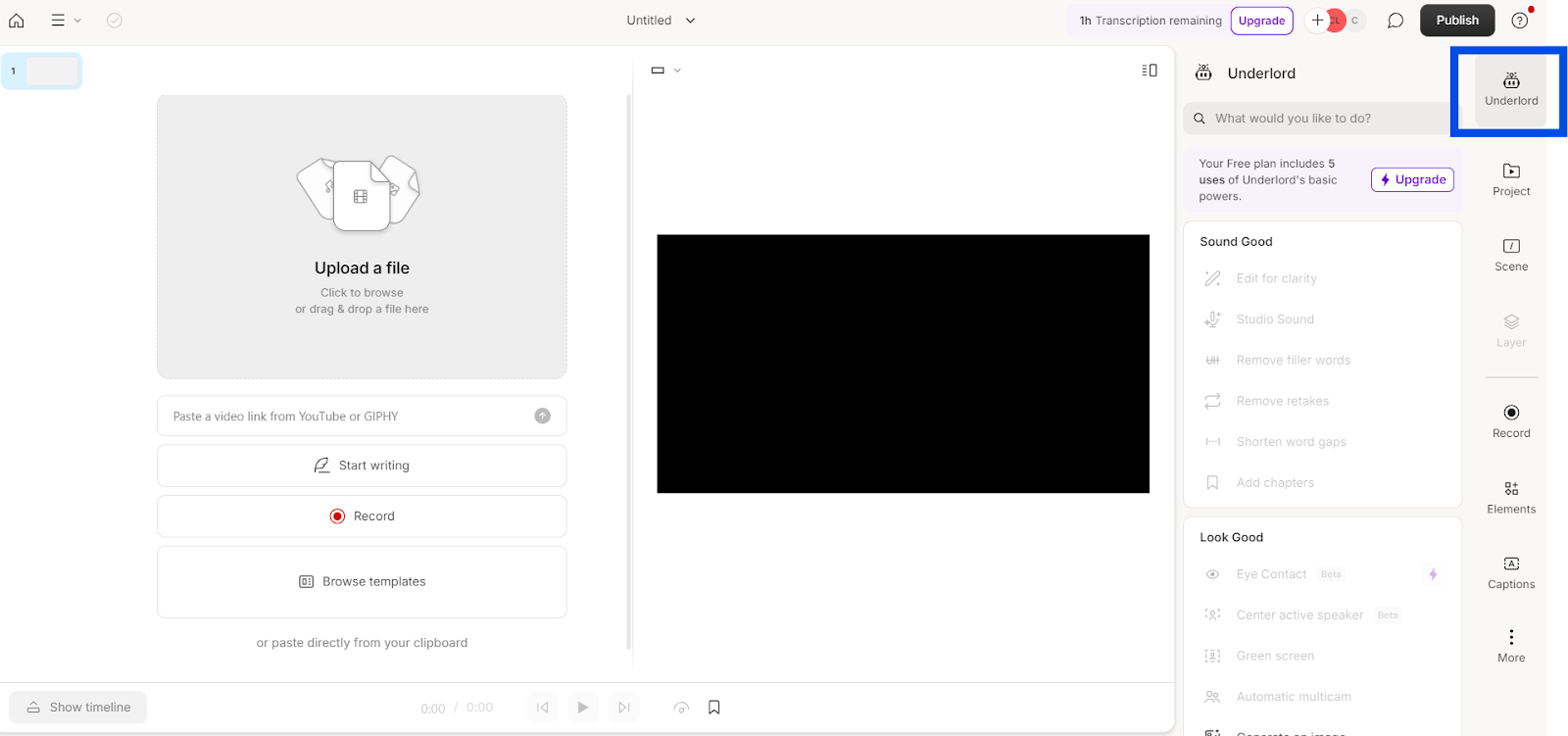Open the Underlord sidebar tab
1568x736 pixels.
1511,90
